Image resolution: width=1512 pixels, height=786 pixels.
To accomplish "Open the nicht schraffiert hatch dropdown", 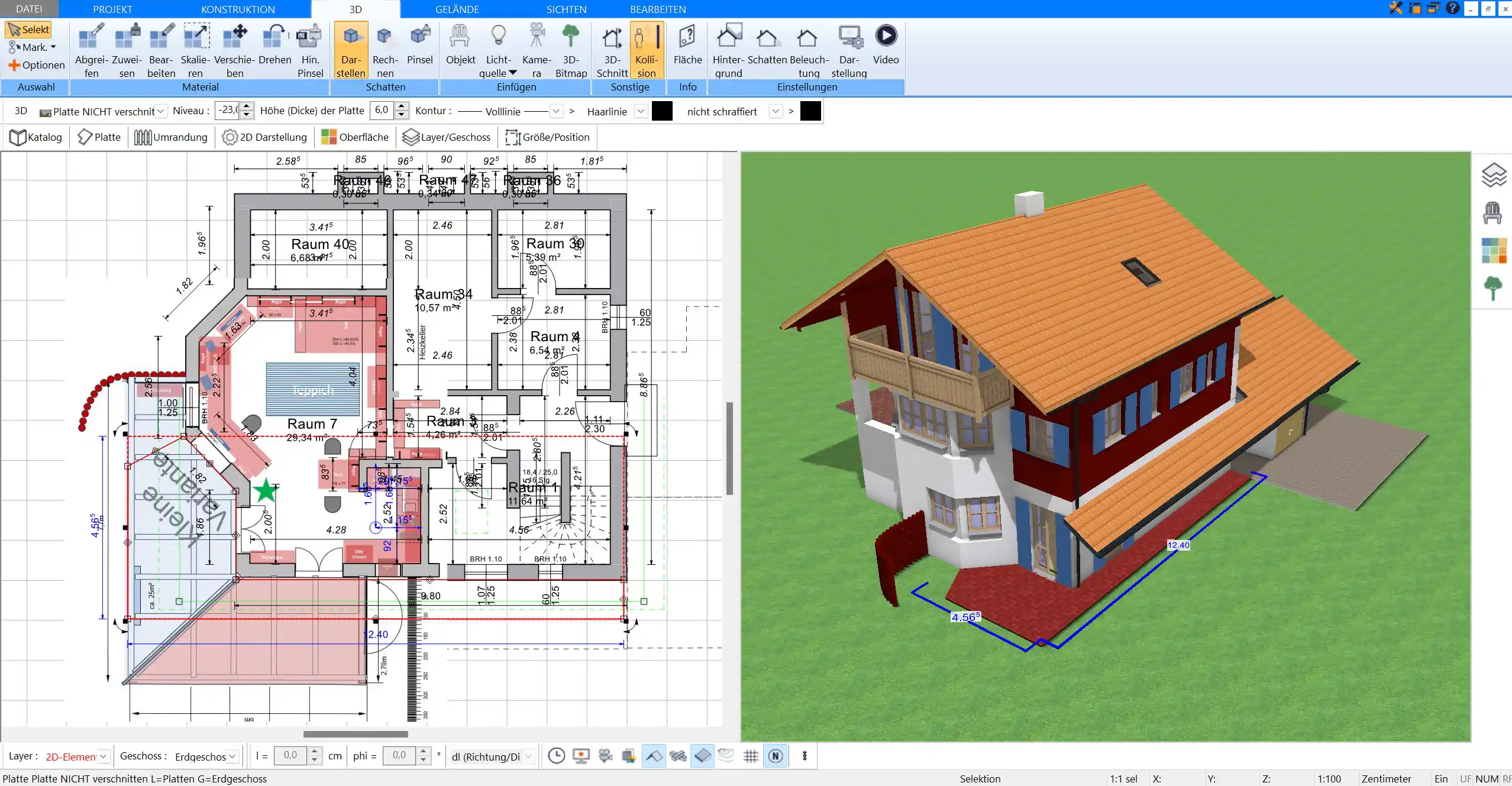I will [776, 111].
